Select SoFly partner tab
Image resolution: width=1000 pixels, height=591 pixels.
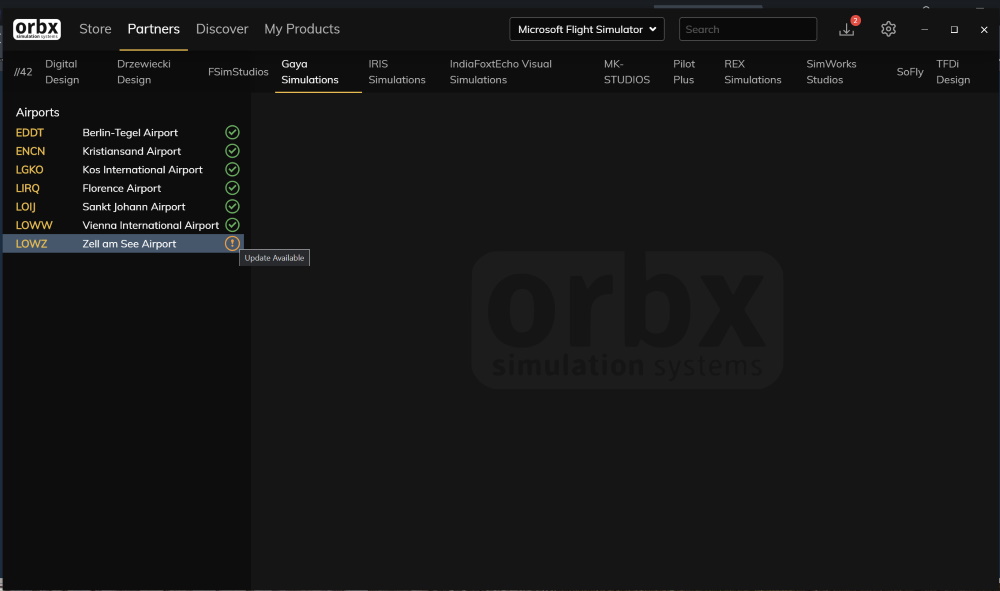(910, 71)
